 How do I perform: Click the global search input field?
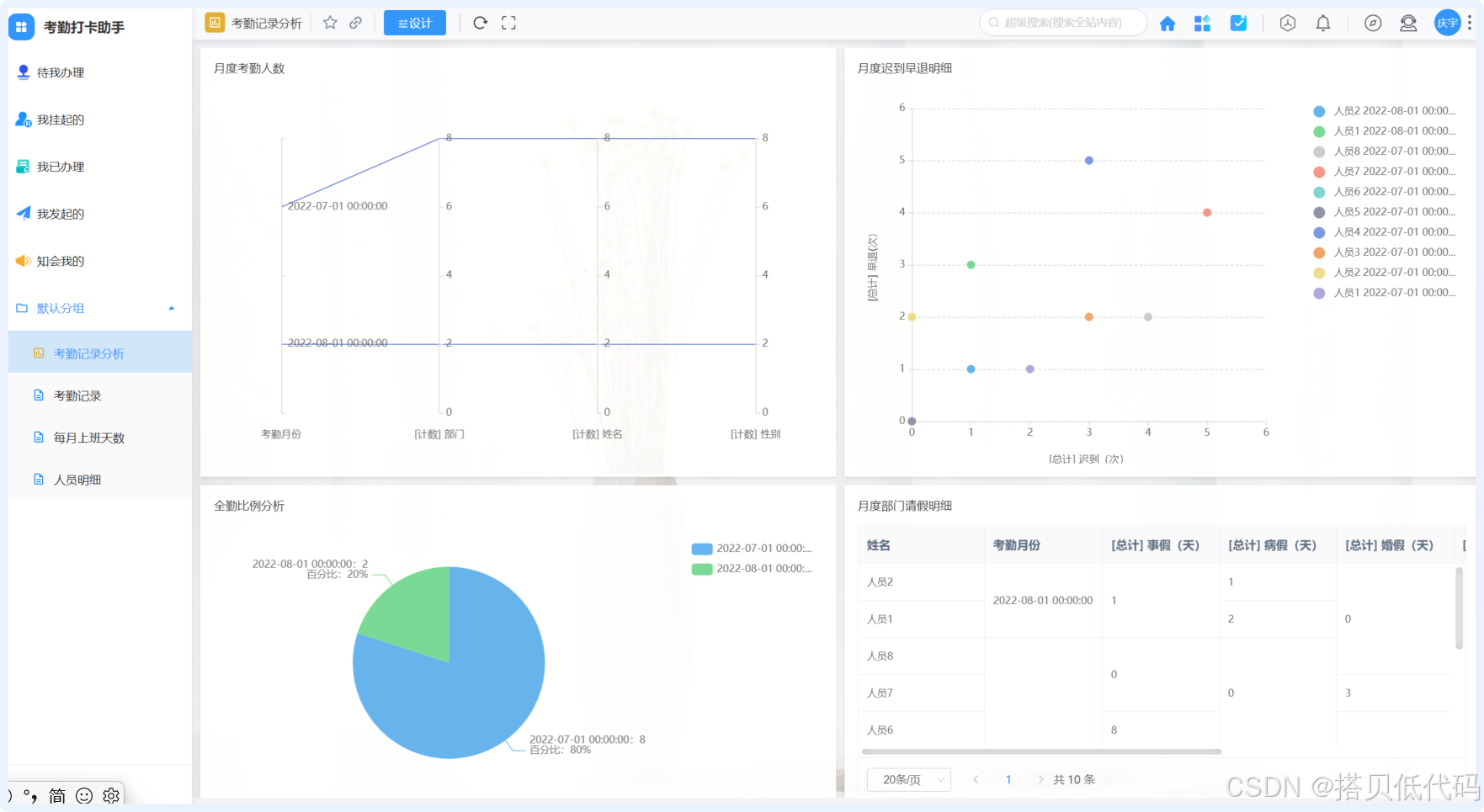coord(1063,23)
